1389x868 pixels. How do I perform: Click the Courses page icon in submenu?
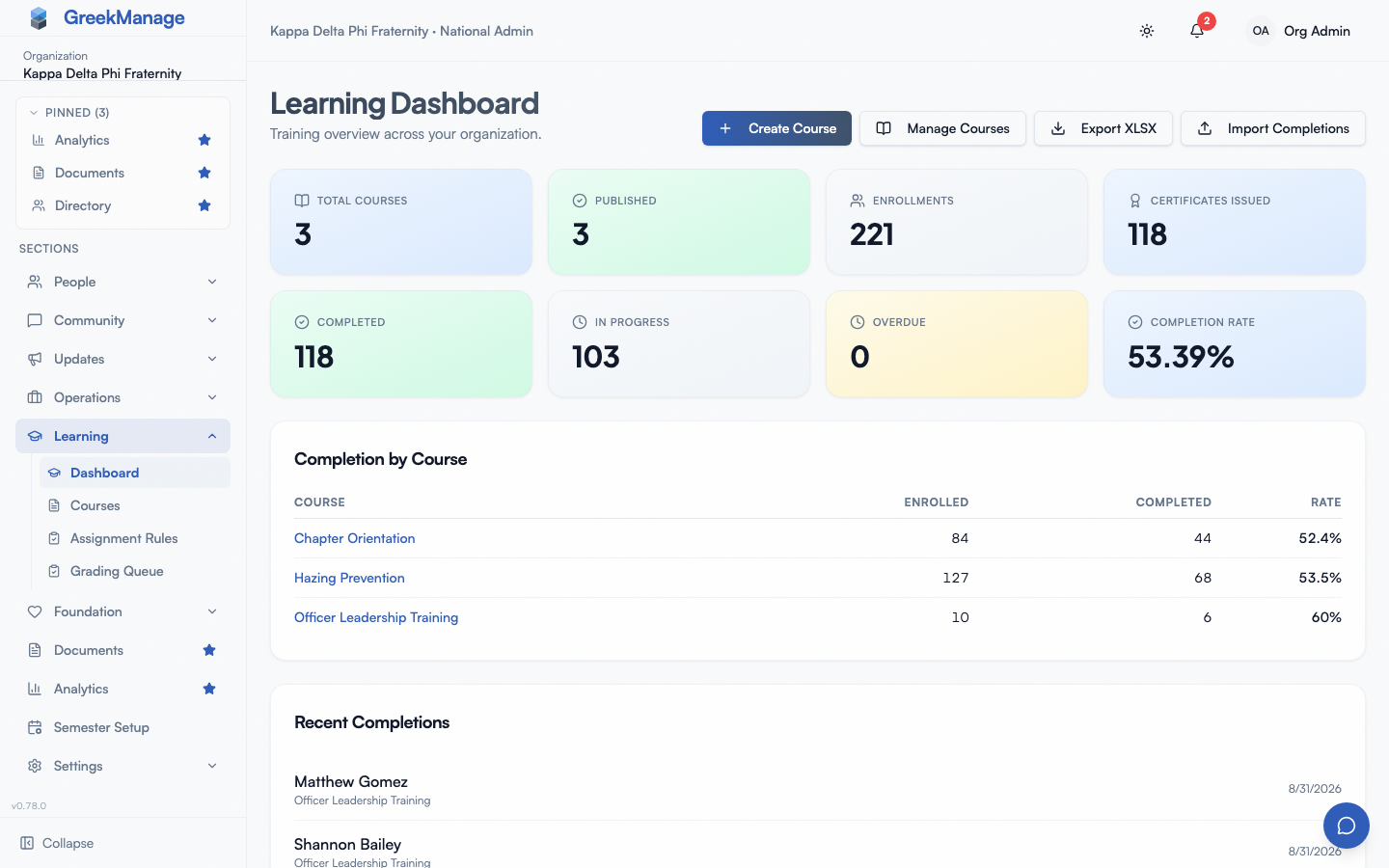pyautogui.click(x=55, y=505)
